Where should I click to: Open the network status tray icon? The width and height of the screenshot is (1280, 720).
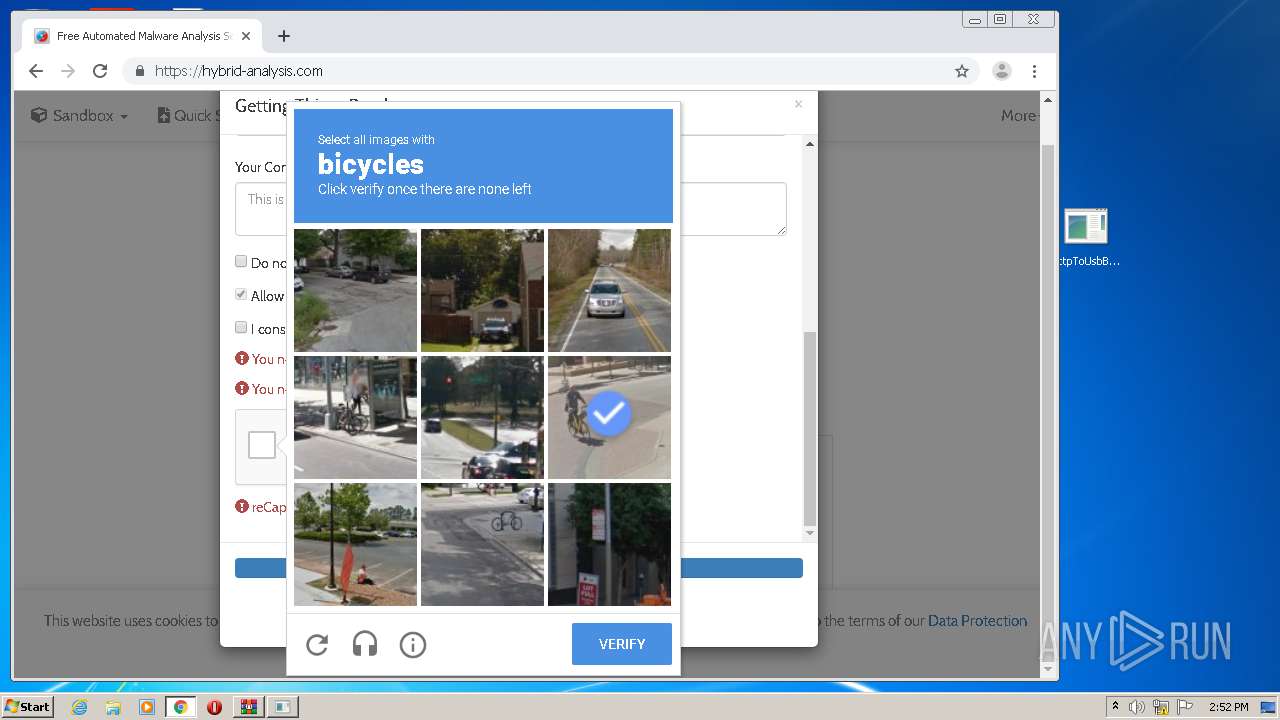[1161, 707]
